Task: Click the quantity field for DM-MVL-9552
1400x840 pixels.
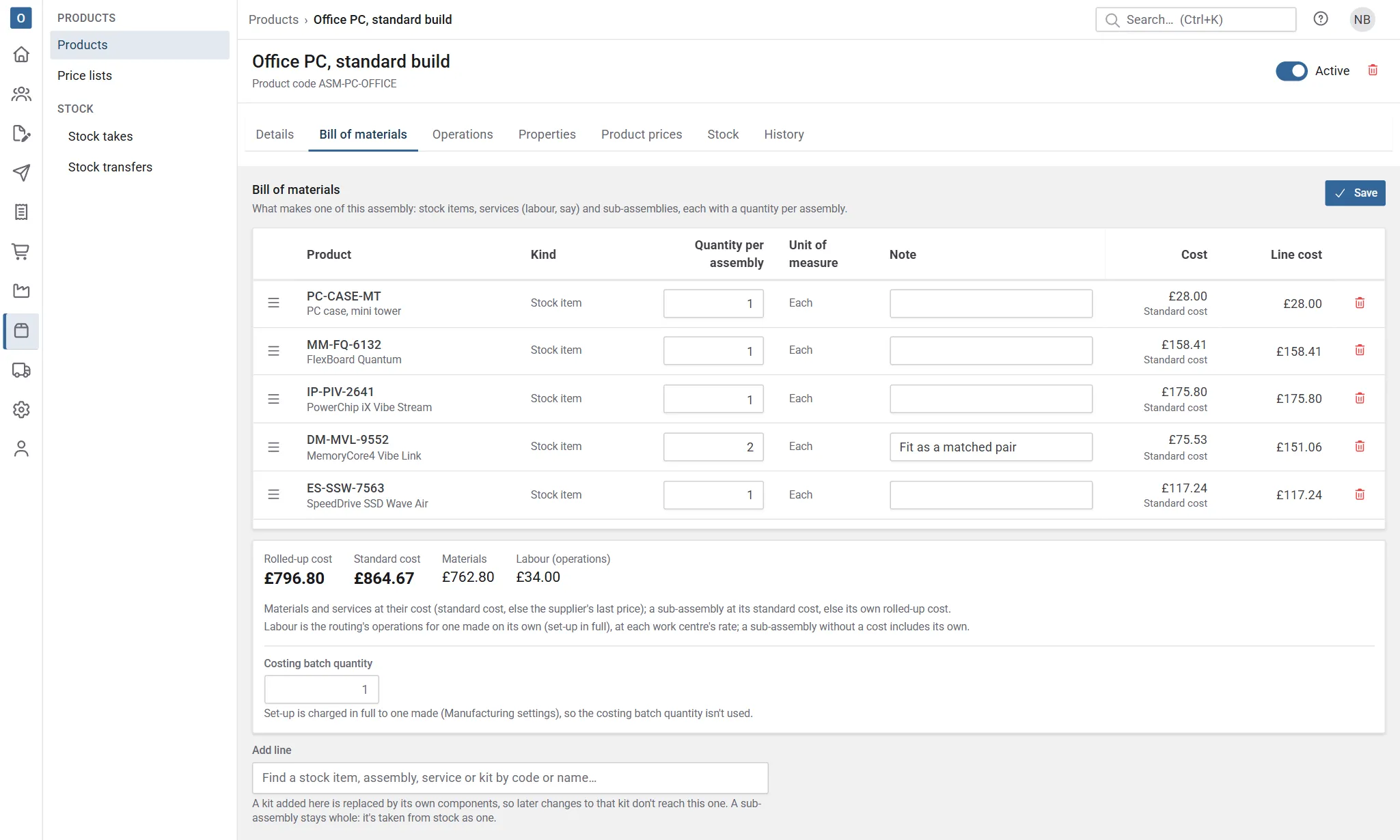Action: click(713, 447)
